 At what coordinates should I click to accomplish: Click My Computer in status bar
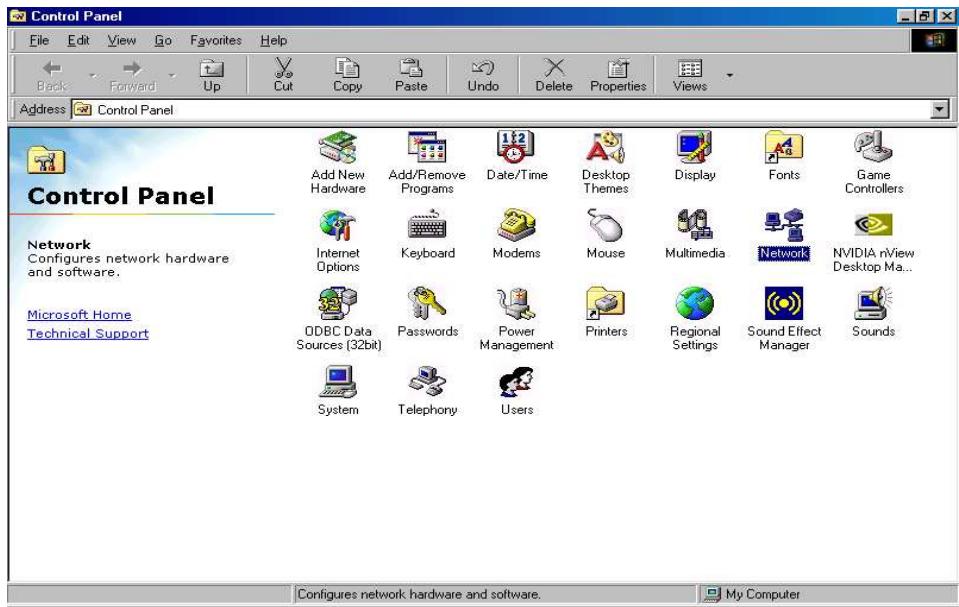(752, 594)
